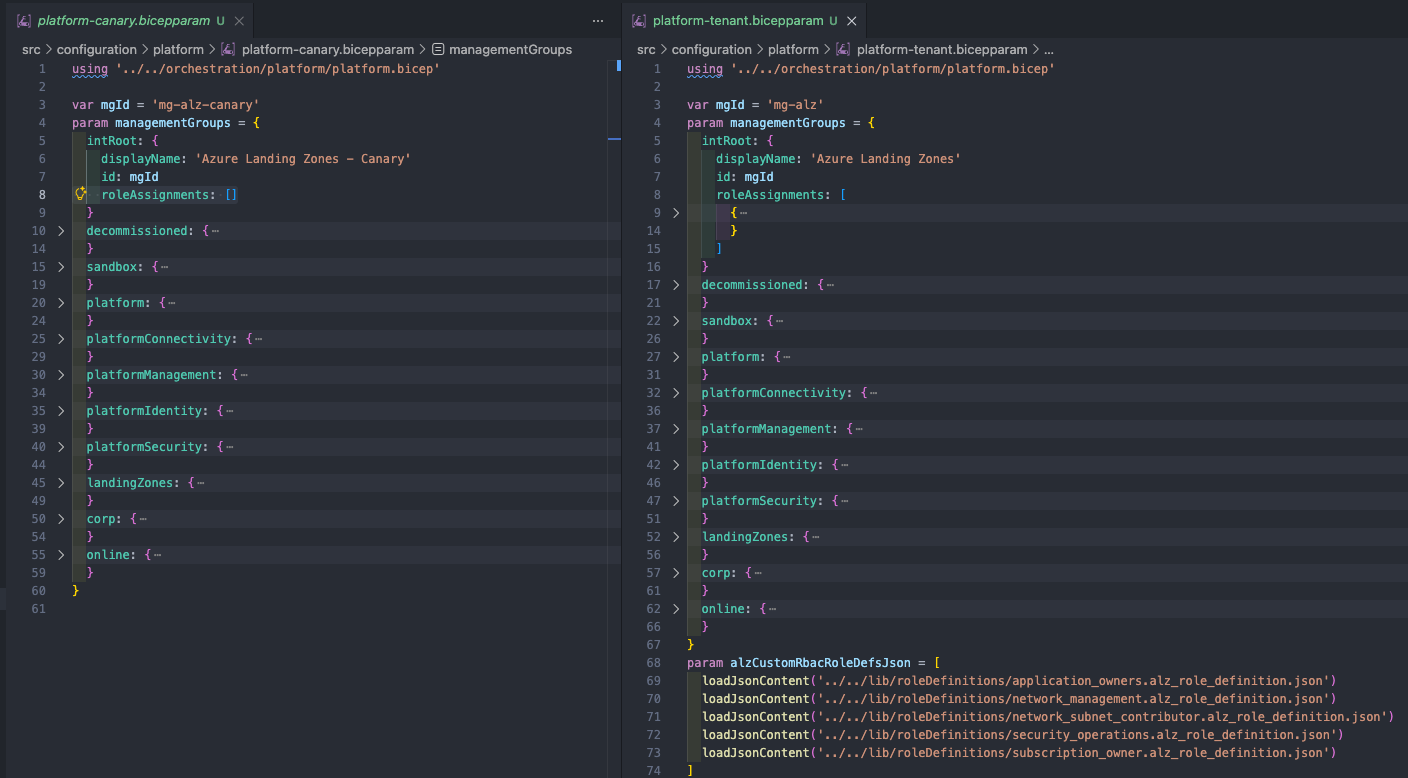The width and height of the screenshot is (1408, 778).
Task: Expand landingZones block in tenant file
Action: tap(676, 537)
